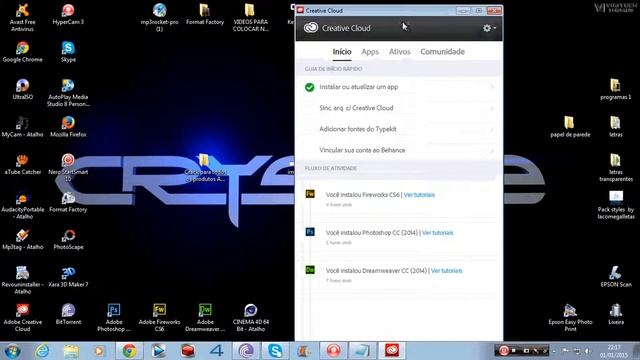Switch to the Apps tab
This screenshot has width=640, height=360.
[370, 52]
